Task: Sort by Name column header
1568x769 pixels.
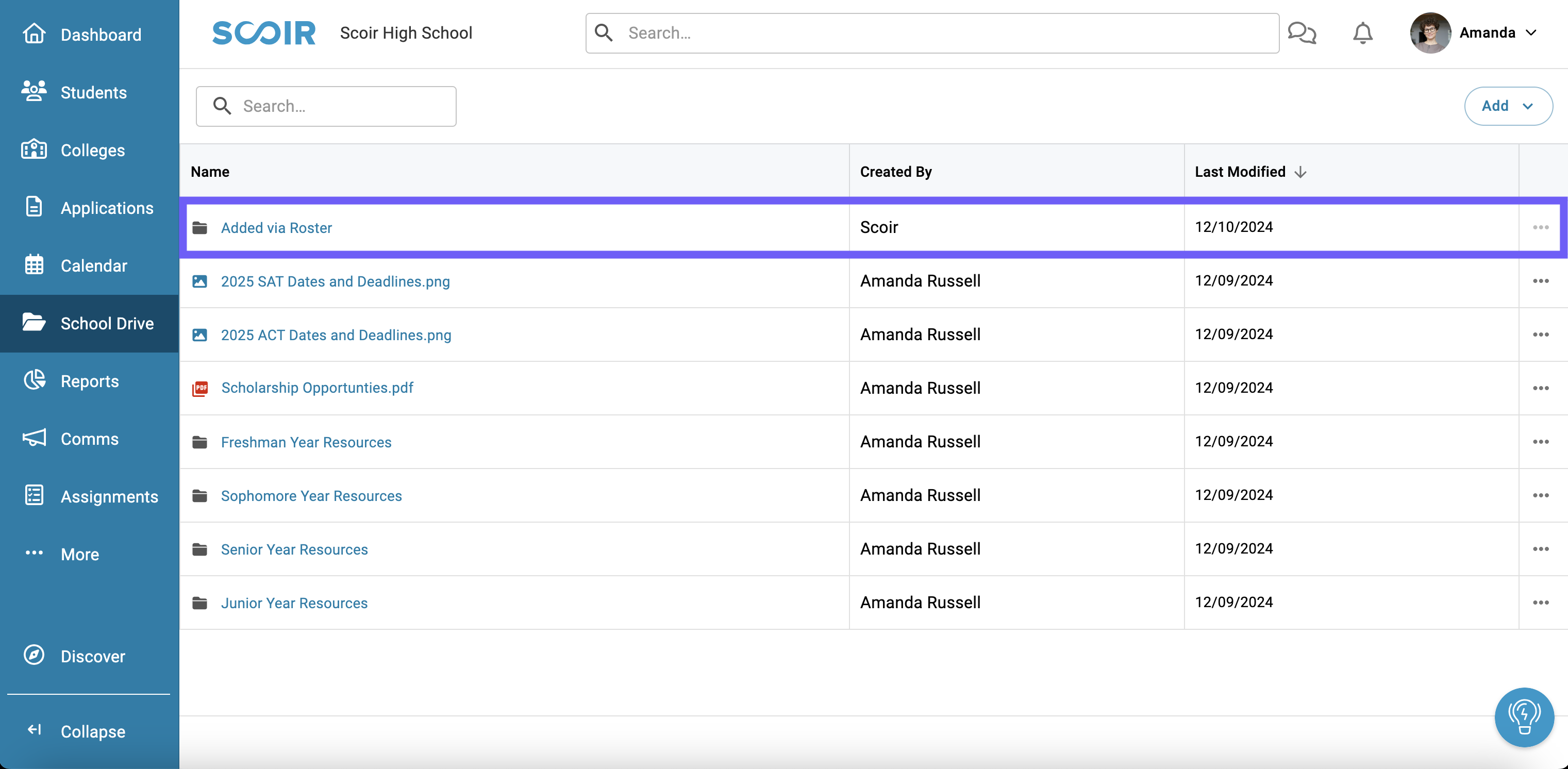Action: tap(210, 172)
